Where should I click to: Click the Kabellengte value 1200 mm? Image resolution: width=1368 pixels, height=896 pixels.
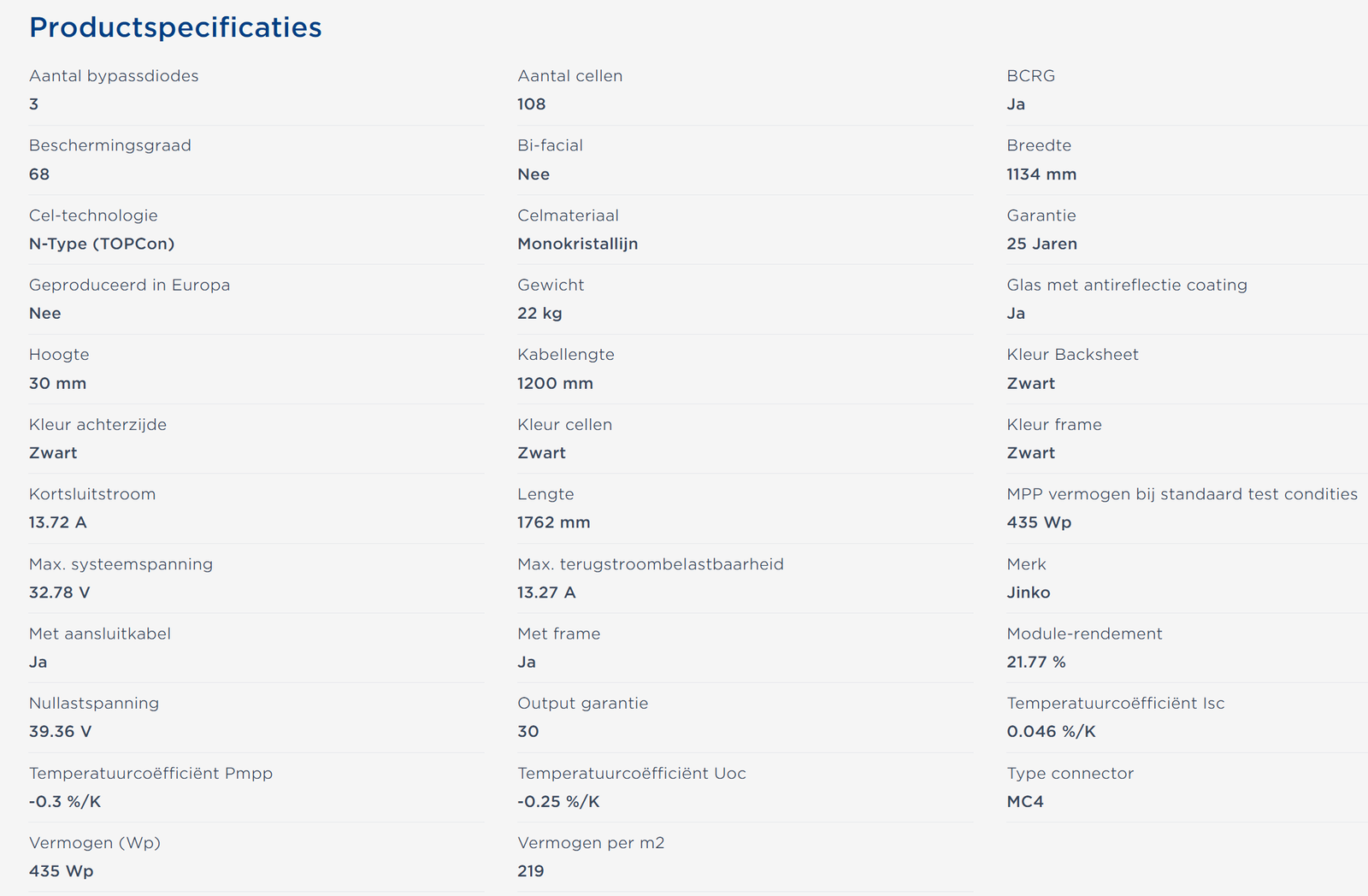[x=555, y=384]
